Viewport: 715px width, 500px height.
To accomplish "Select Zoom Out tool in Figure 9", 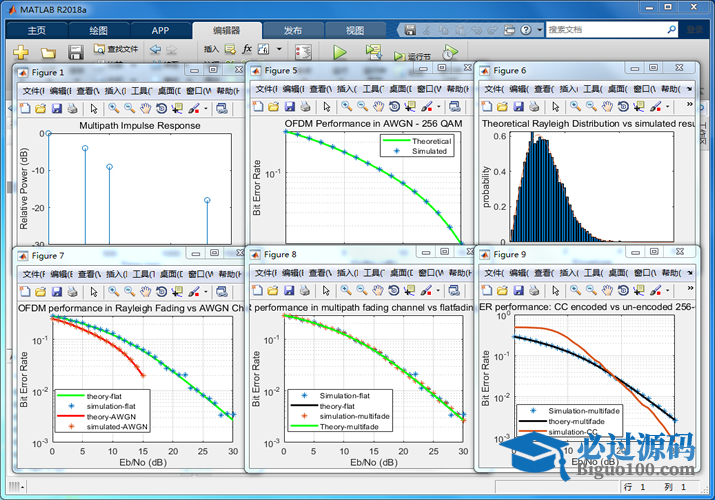I will (x=591, y=290).
